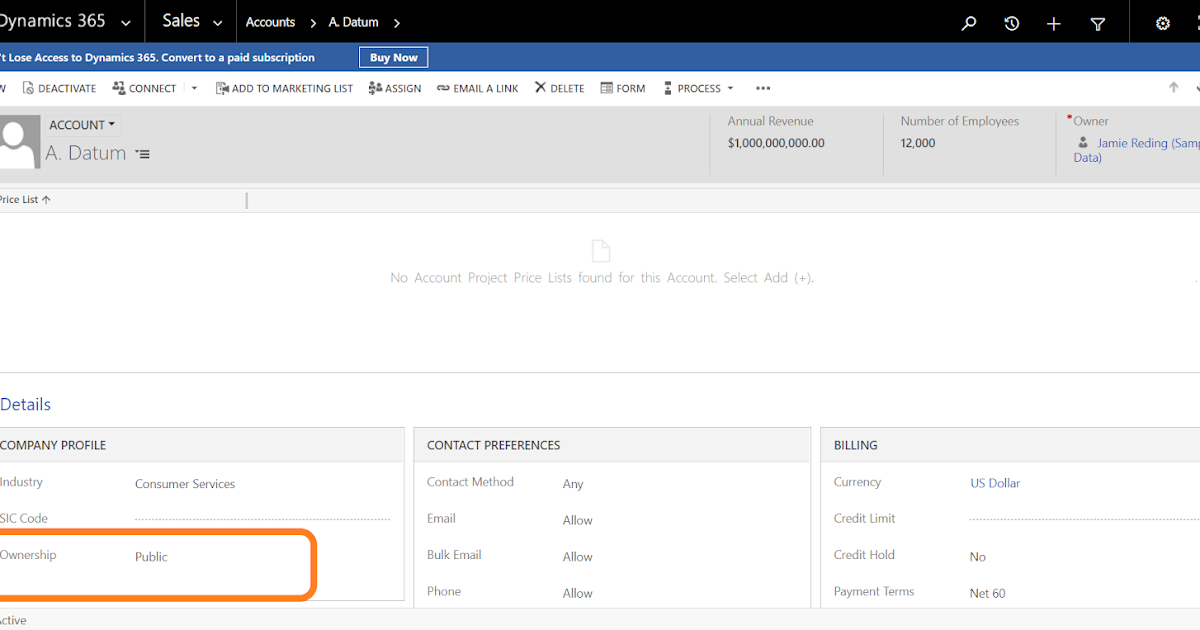Delete the A. Datum account record
This screenshot has height=630, width=1200.
pyautogui.click(x=558, y=88)
